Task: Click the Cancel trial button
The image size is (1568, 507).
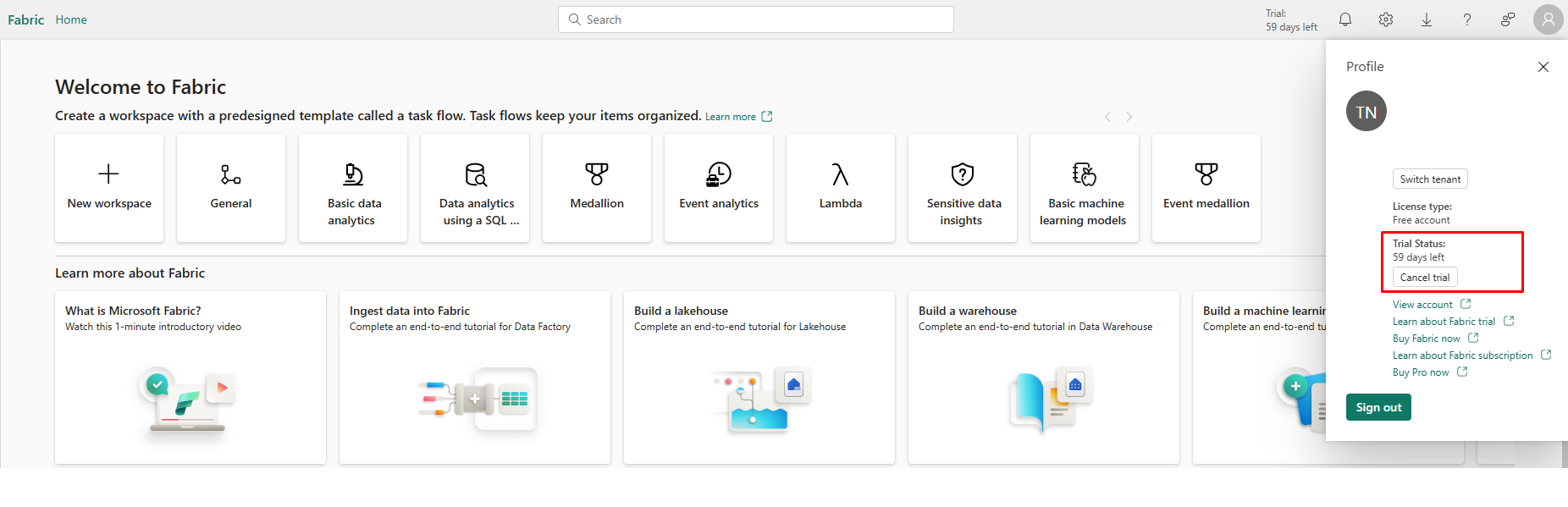Action: point(1425,277)
